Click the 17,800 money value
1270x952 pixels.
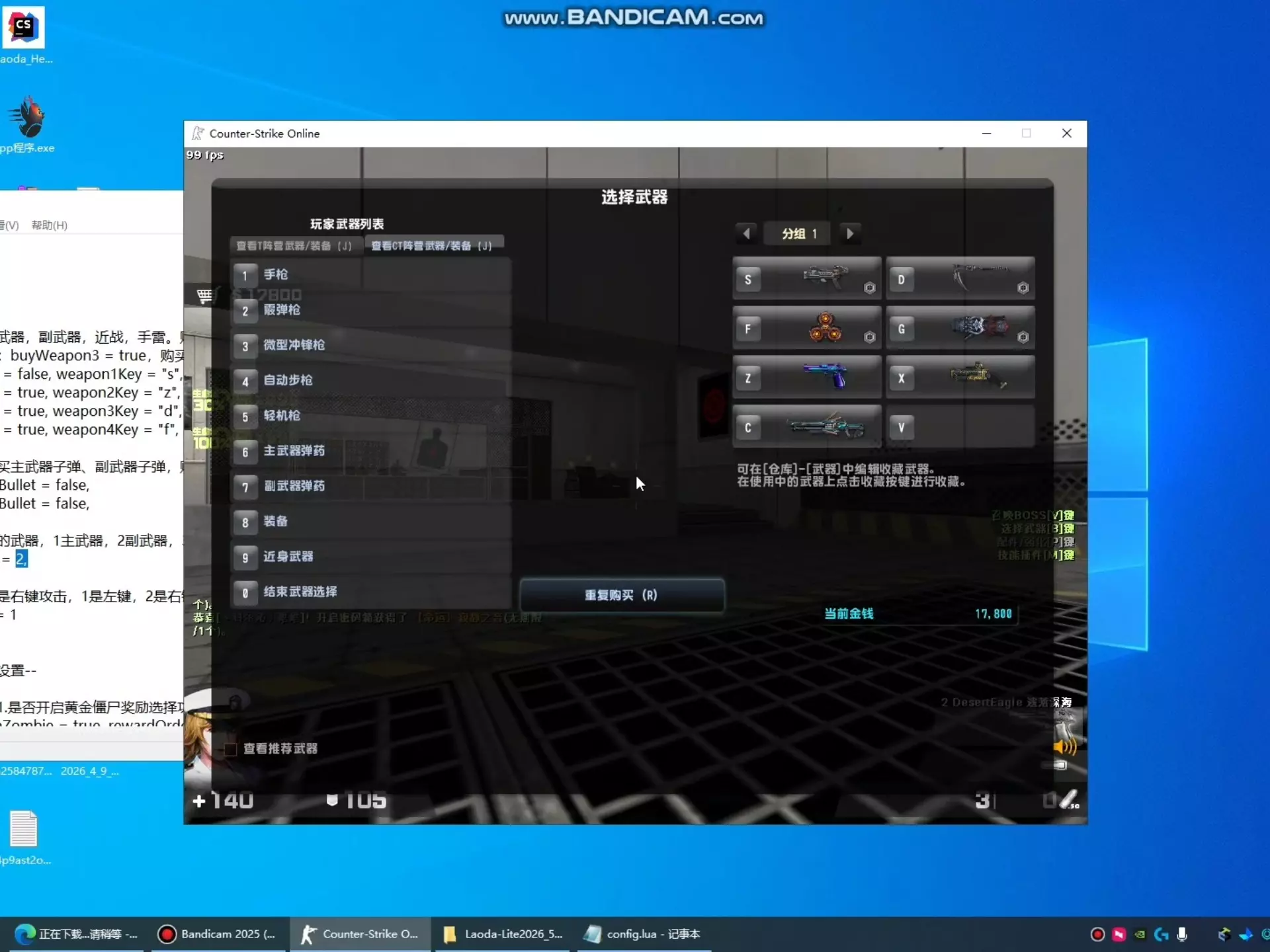[993, 614]
